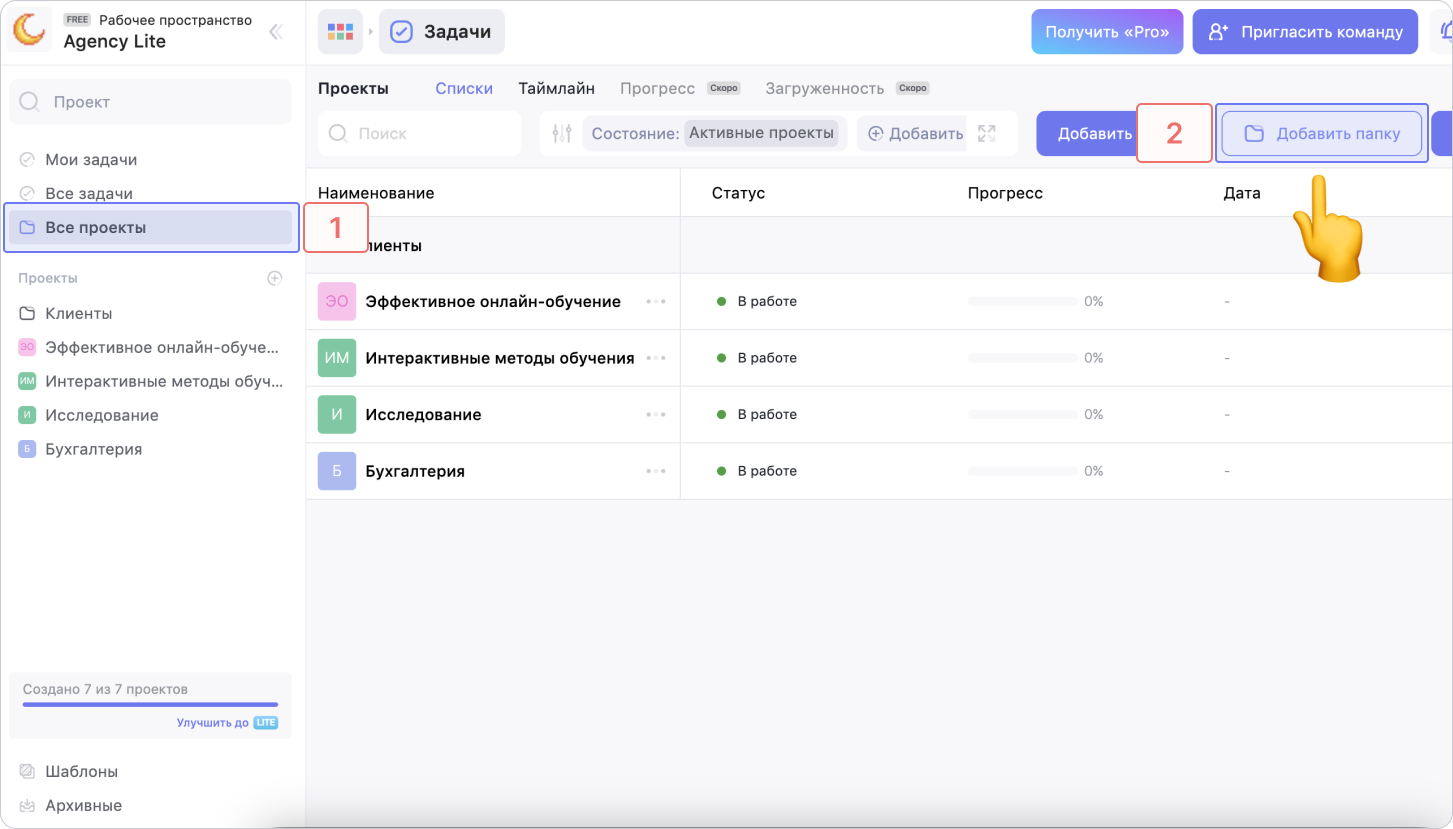1453x829 pixels.
Task: Open more options for Бухгалтерия row
Action: (656, 471)
